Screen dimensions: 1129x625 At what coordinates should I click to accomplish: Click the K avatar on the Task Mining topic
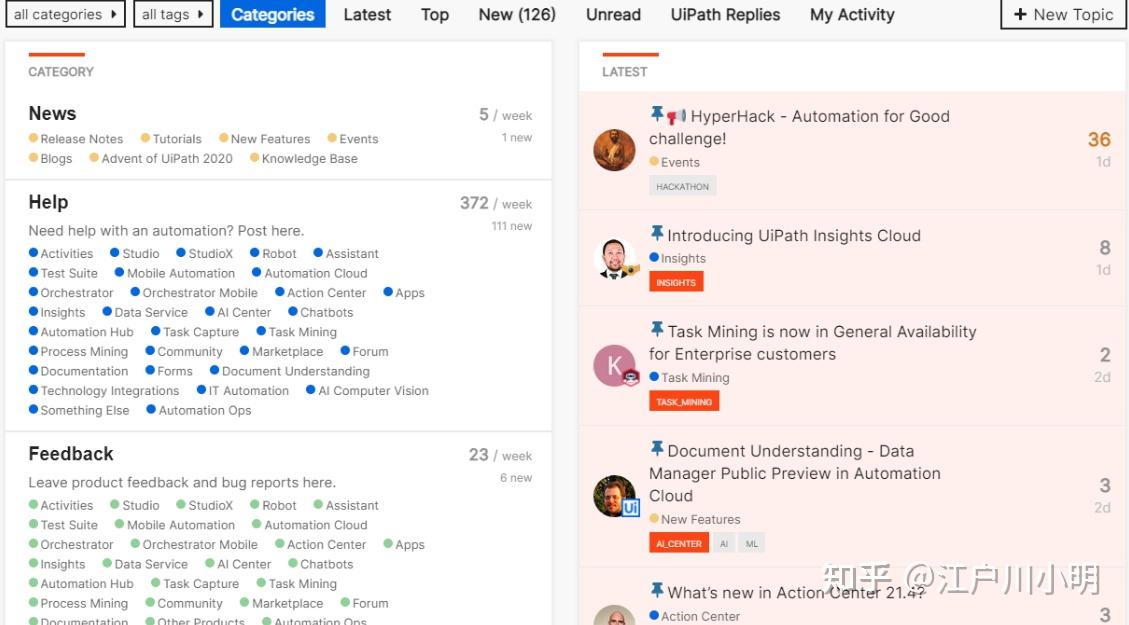pos(614,365)
